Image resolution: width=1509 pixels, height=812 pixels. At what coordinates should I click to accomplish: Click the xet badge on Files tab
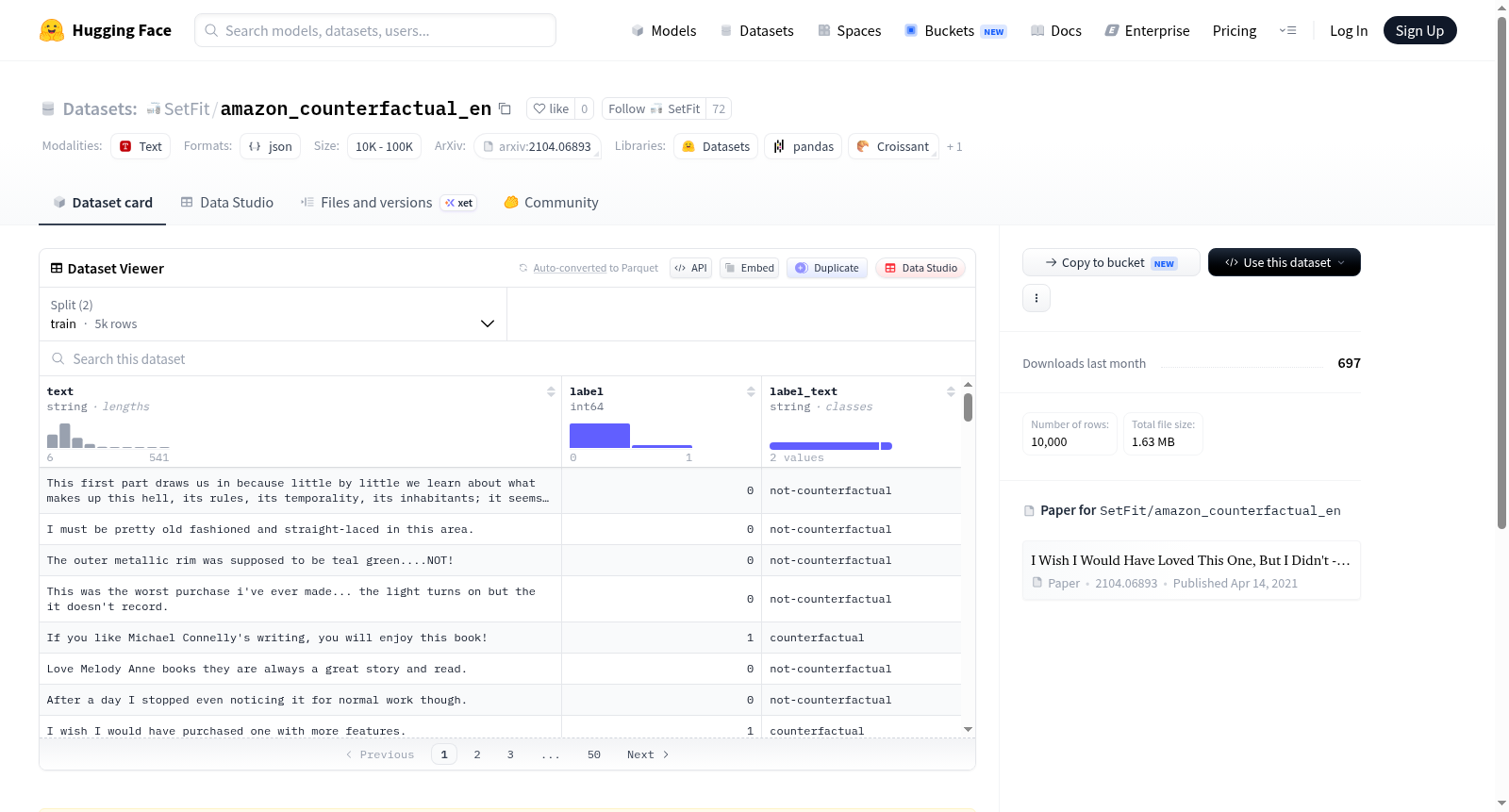pyautogui.click(x=459, y=203)
